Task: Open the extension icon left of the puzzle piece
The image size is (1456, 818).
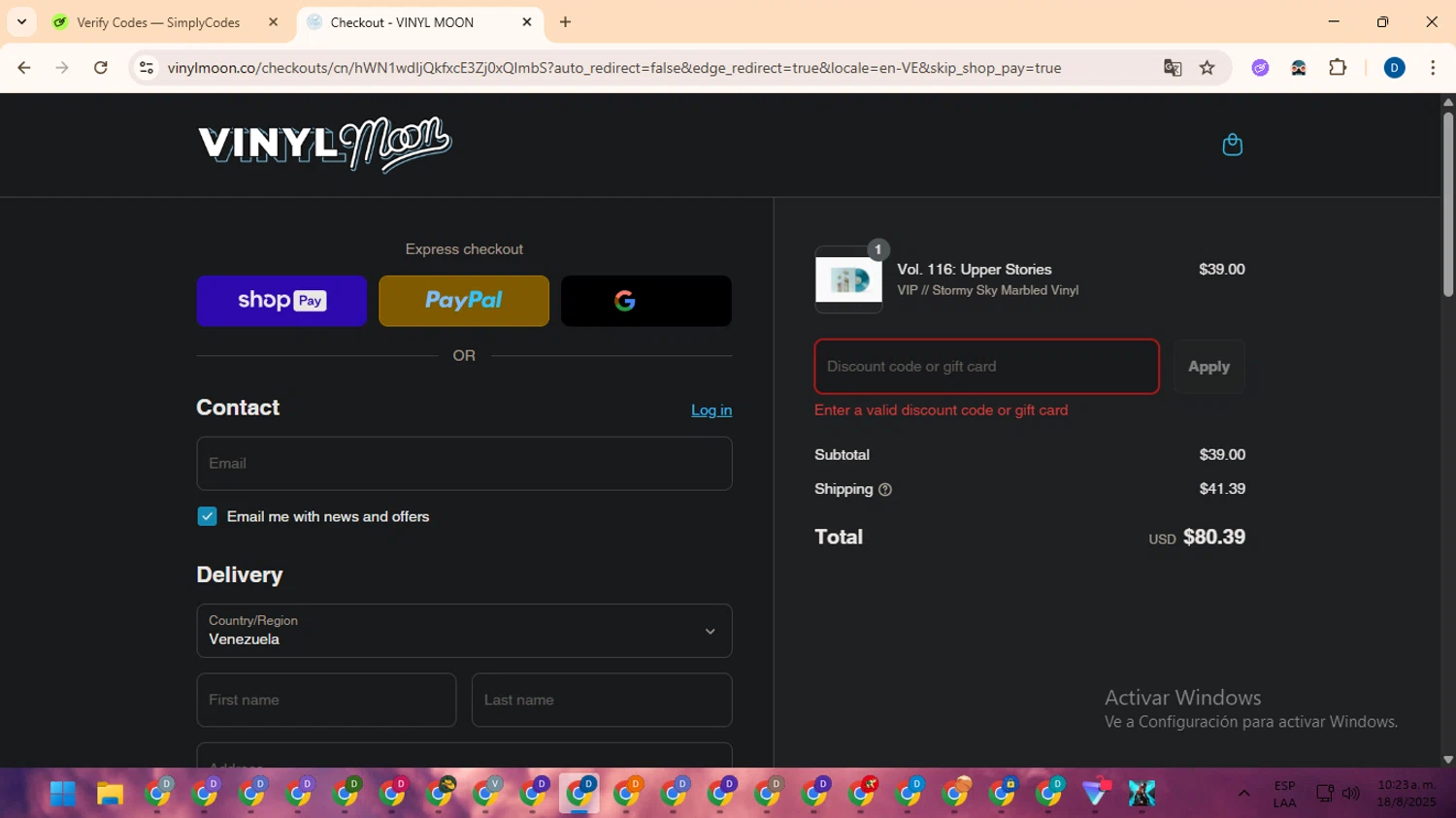Action: (1299, 68)
